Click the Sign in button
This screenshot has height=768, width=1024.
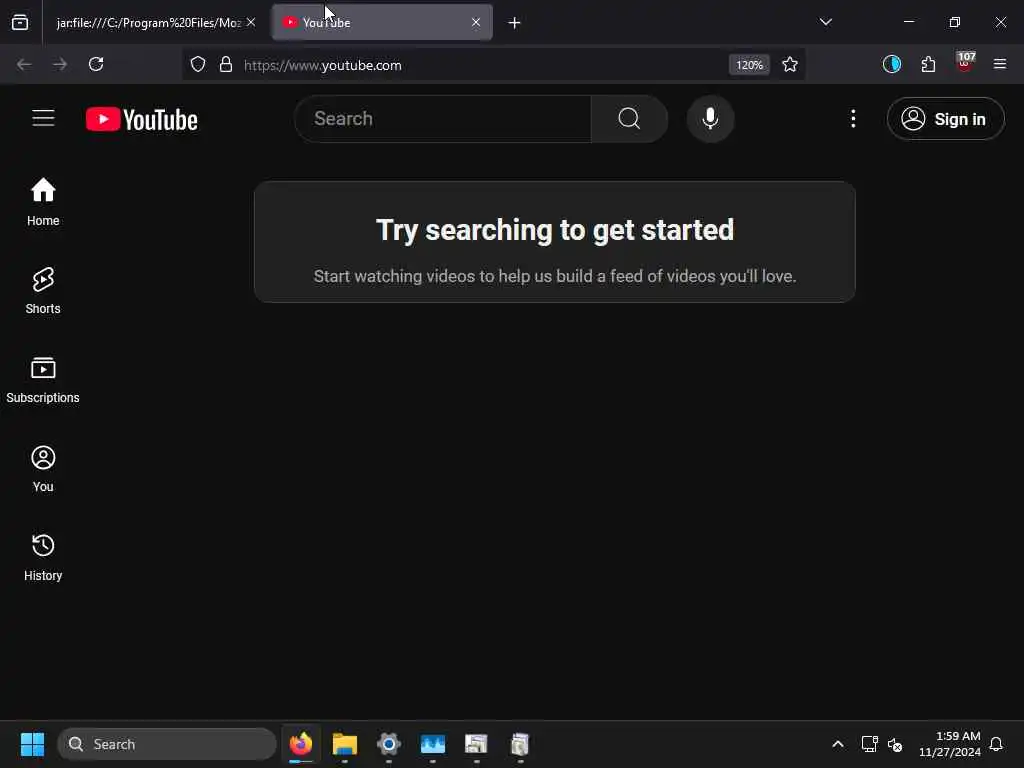tap(945, 119)
